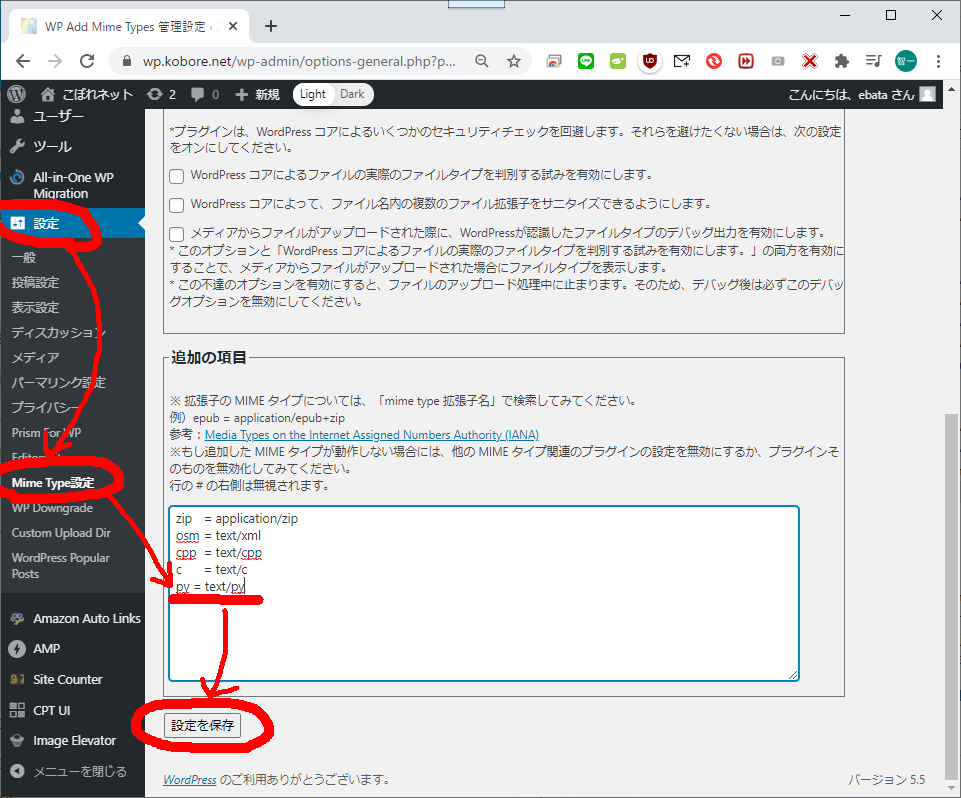Click the 設定を保存 button
Screen dimensions: 961x798
[202, 726]
